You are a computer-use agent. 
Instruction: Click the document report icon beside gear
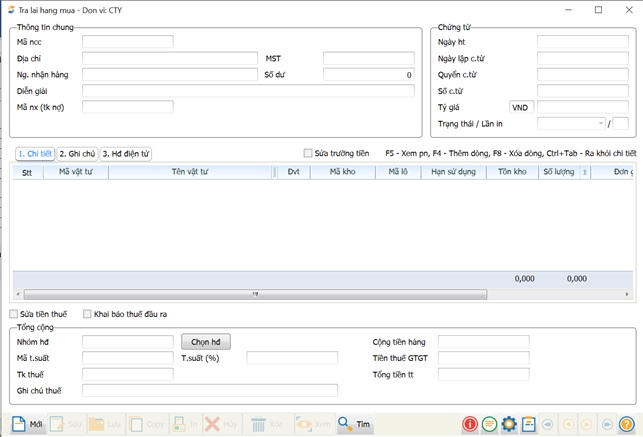tap(529, 424)
